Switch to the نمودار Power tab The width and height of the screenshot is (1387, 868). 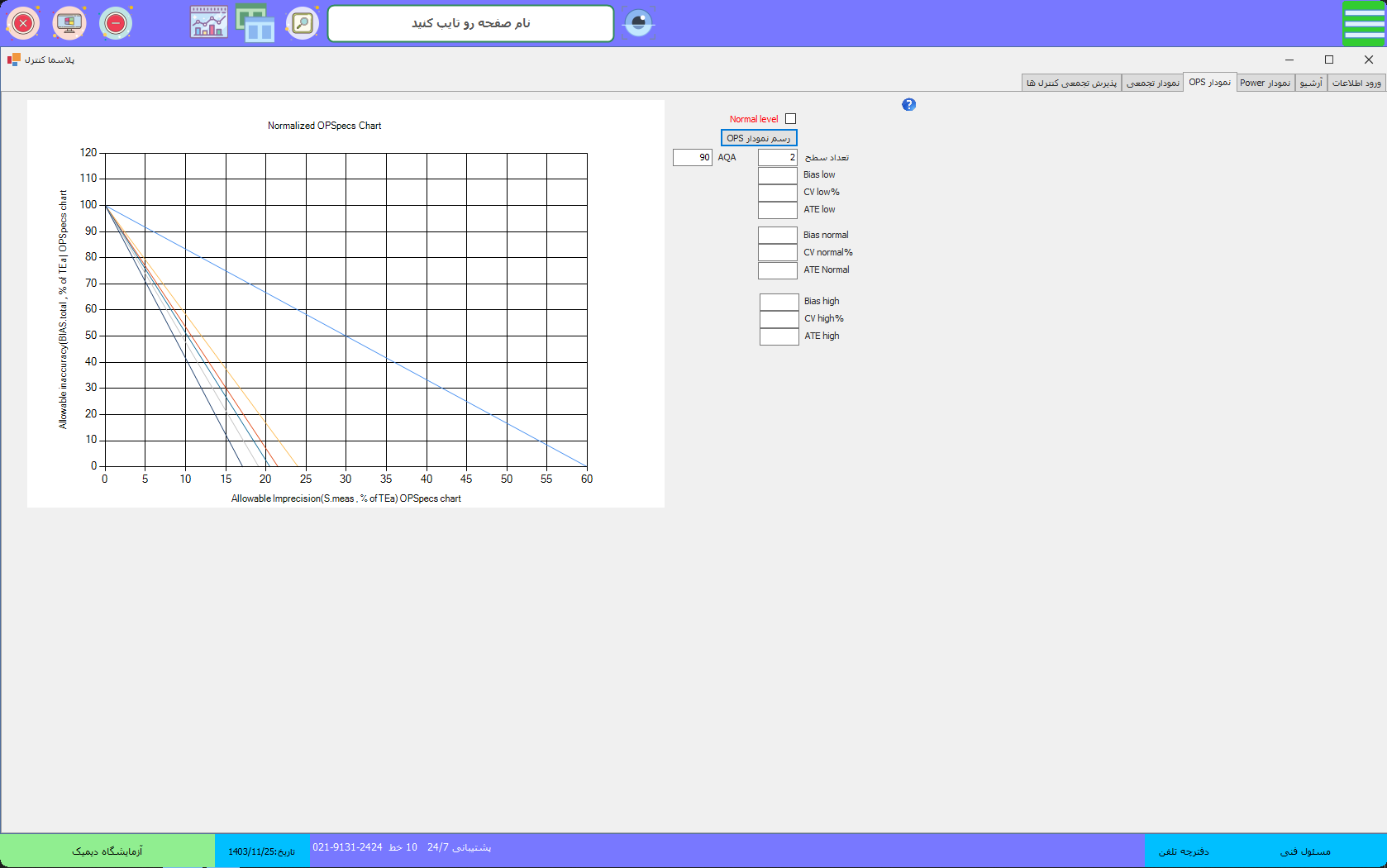tap(1265, 83)
